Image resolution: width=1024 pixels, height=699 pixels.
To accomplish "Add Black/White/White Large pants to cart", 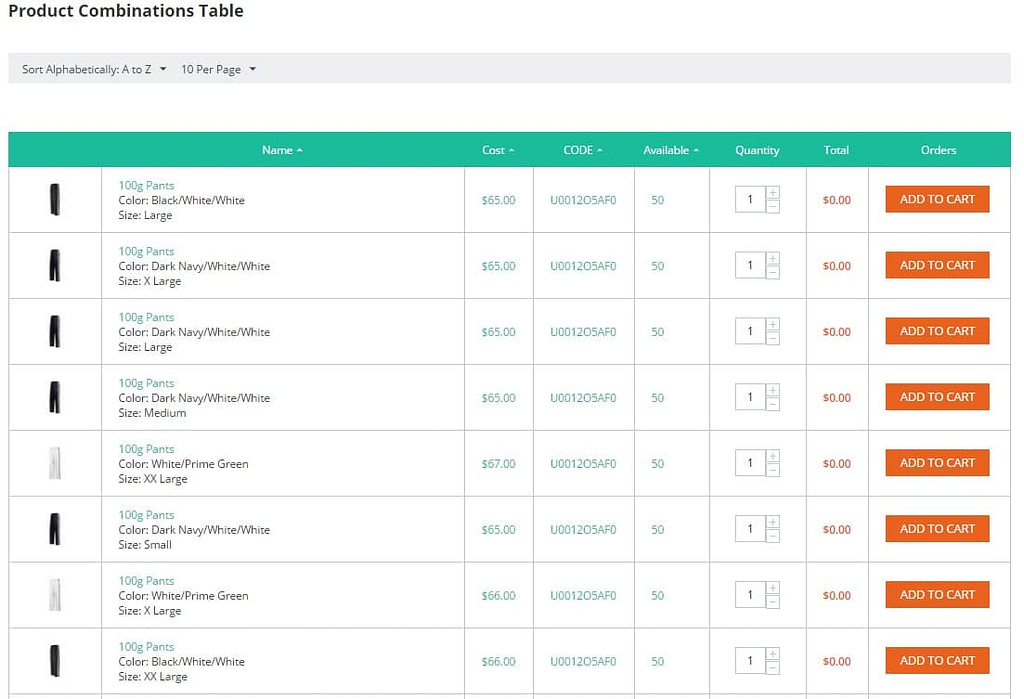I will pyautogui.click(x=937, y=199).
